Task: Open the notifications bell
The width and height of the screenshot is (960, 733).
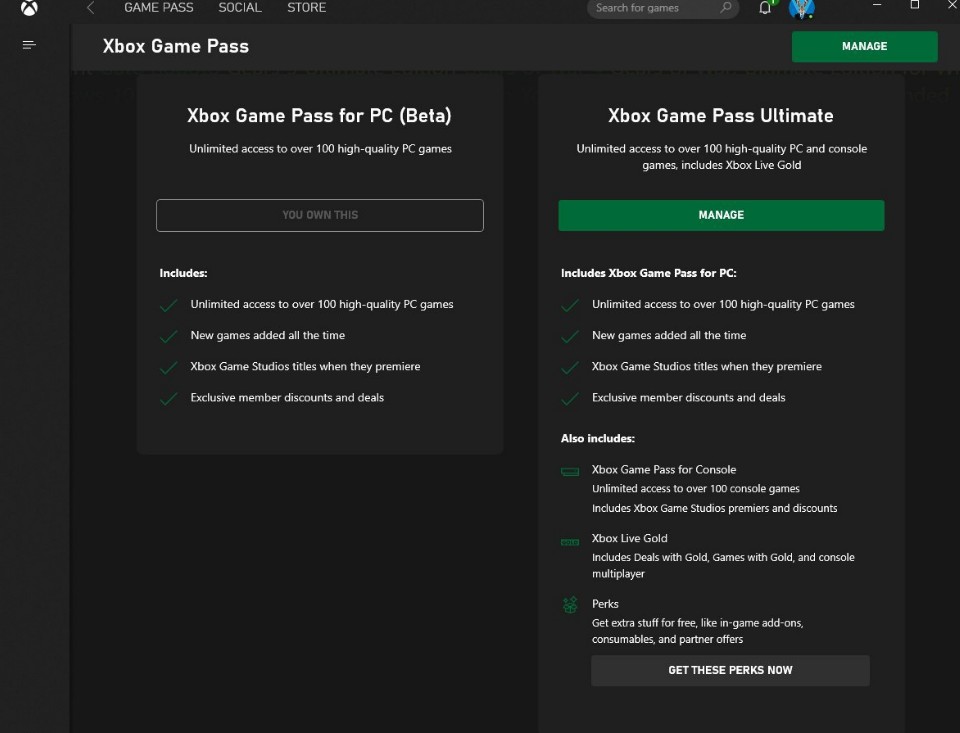Action: [765, 8]
